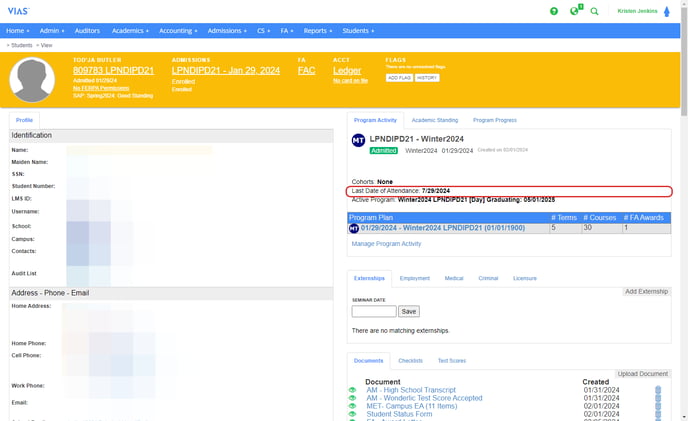This screenshot has width=688, height=421.
Task: Open the globe notifications icon
Action: pyautogui.click(x=574, y=11)
